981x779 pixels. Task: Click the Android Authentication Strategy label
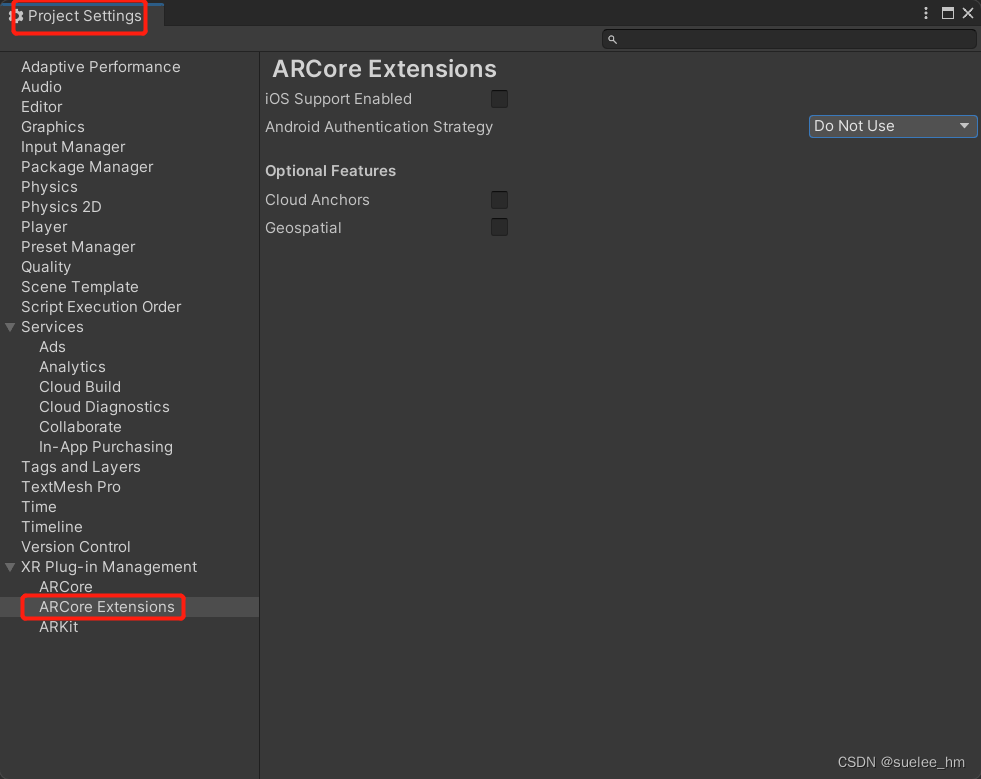pos(379,127)
